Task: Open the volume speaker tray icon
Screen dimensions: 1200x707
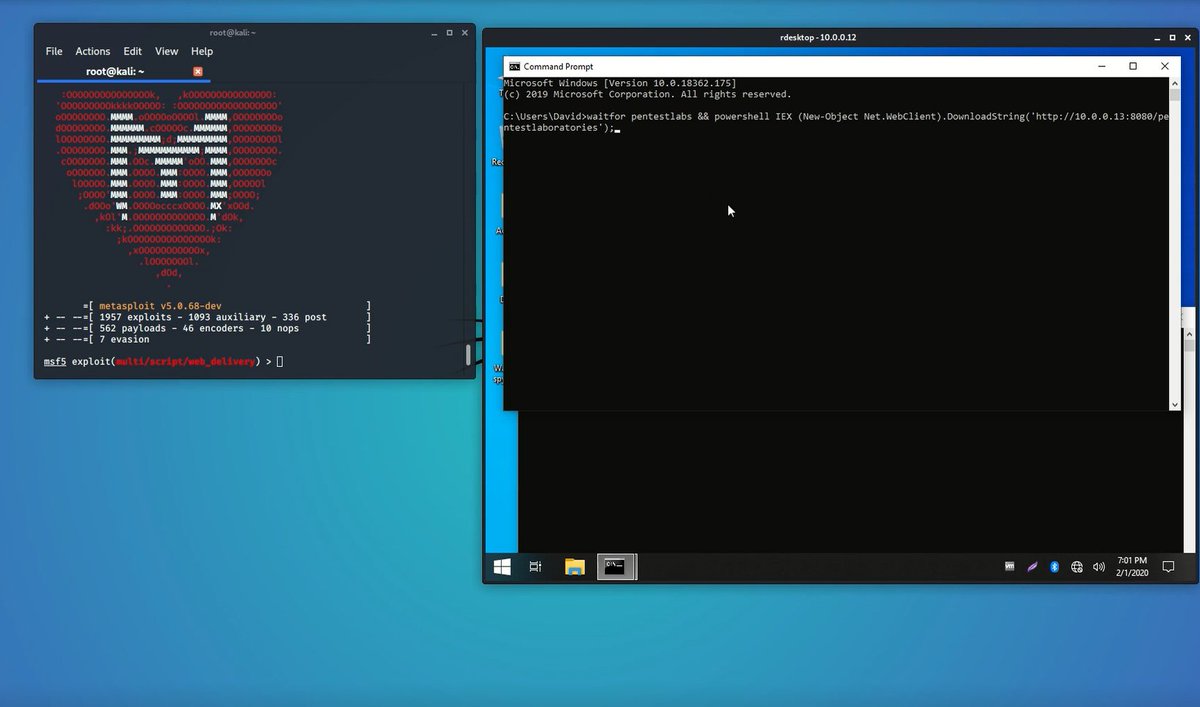Action: click(x=1099, y=567)
